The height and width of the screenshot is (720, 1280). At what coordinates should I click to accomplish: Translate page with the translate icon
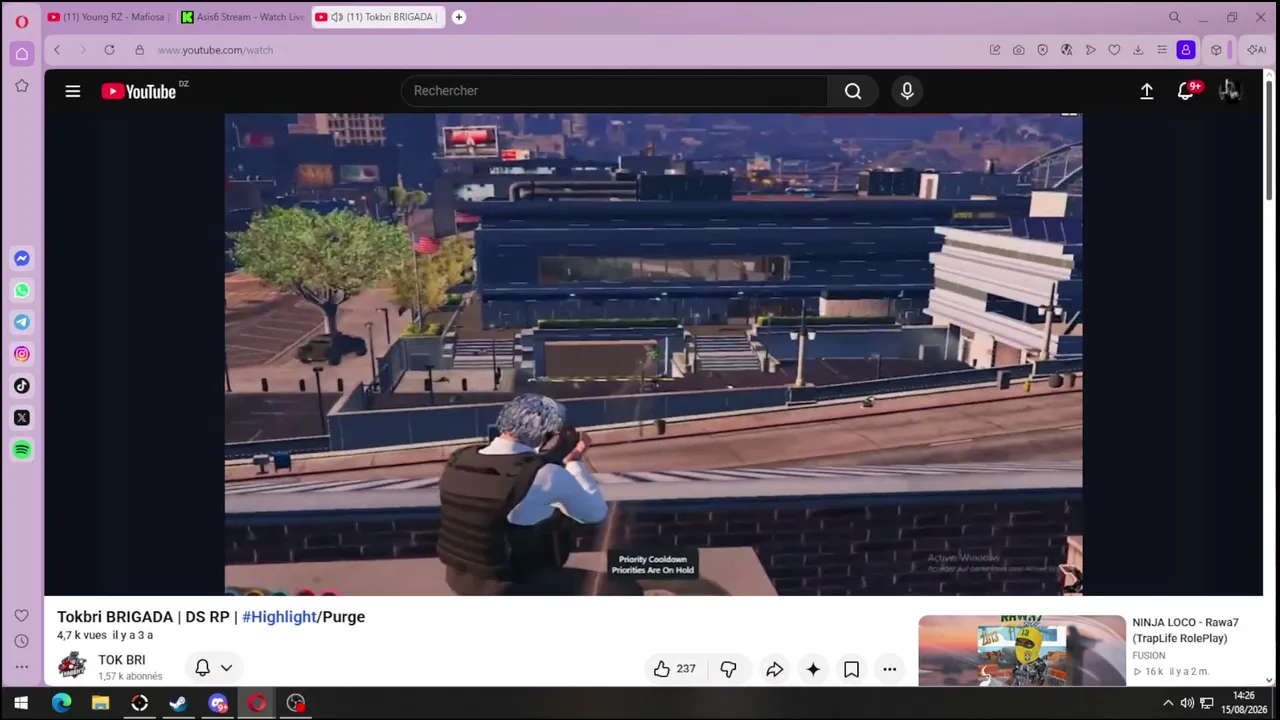click(1066, 50)
